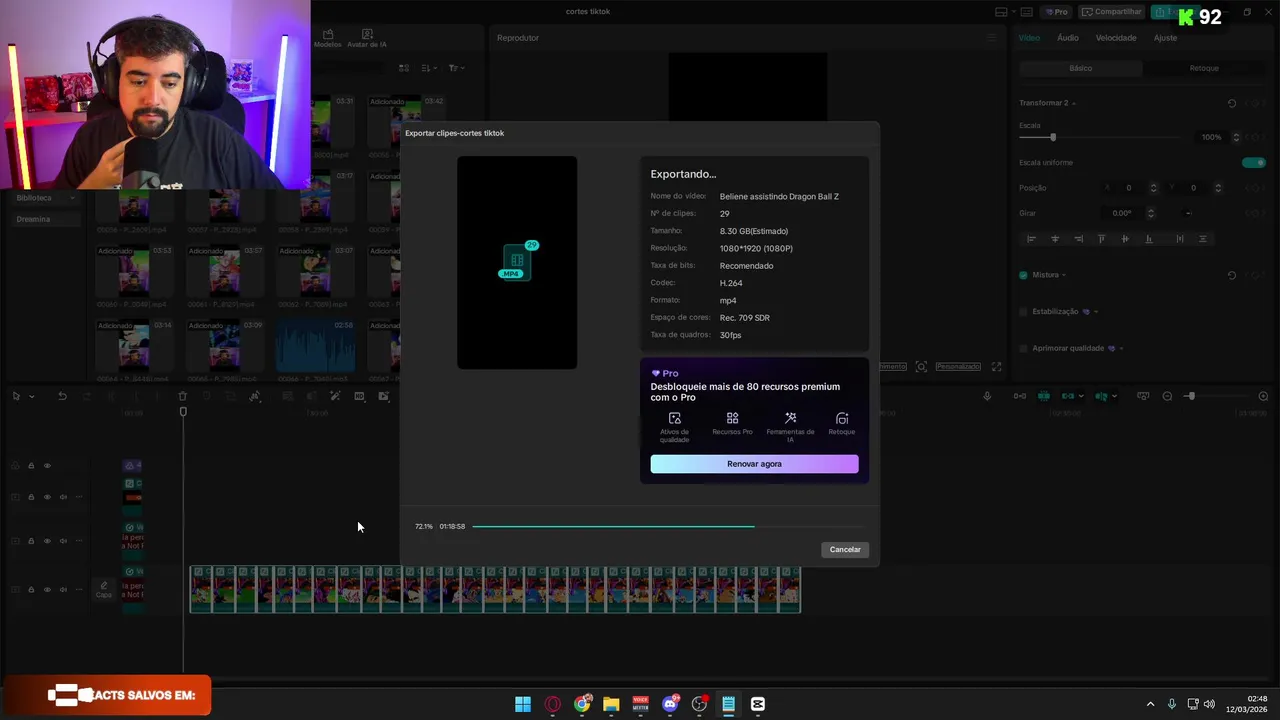Select the Ferramentas de IA icon
The height and width of the screenshot is (720, 1280).
tap(790, 418)
